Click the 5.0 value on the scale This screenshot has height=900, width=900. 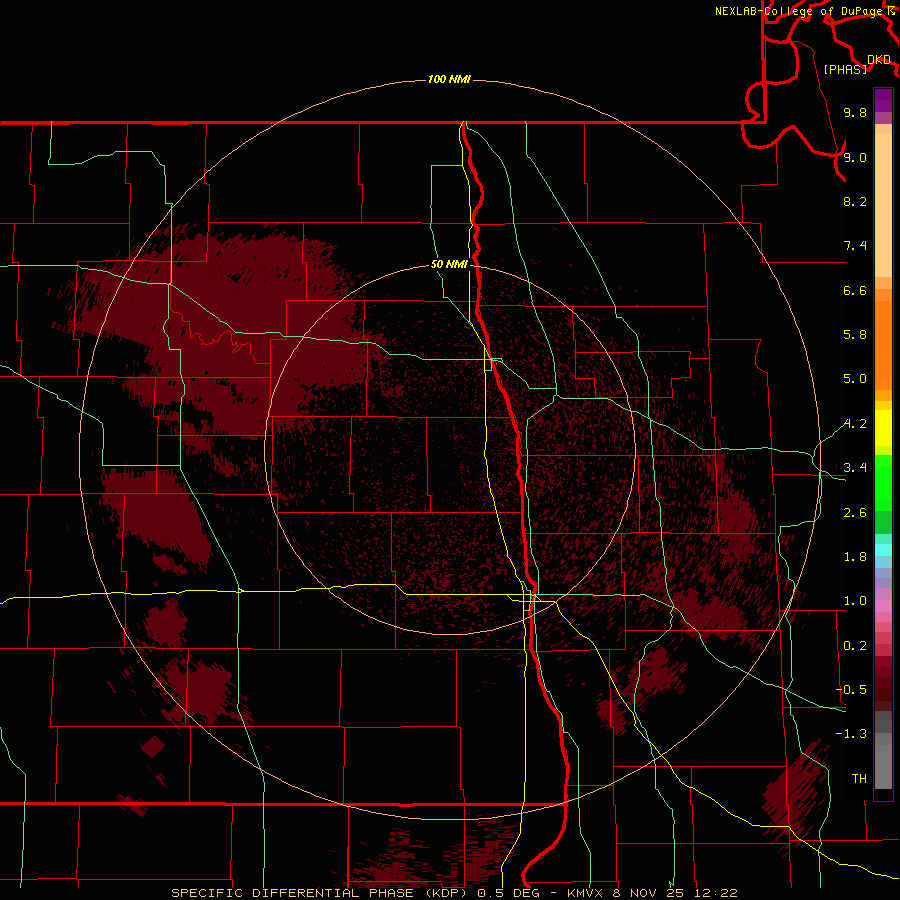tap(855, 379)
